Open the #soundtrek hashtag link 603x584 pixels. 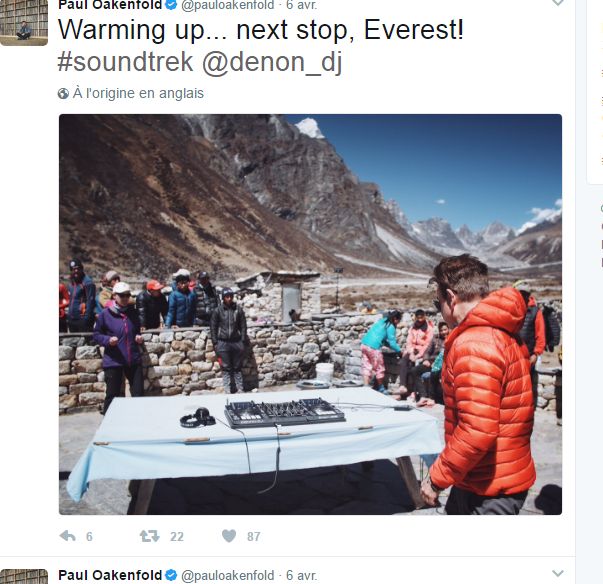pos(125,62)
